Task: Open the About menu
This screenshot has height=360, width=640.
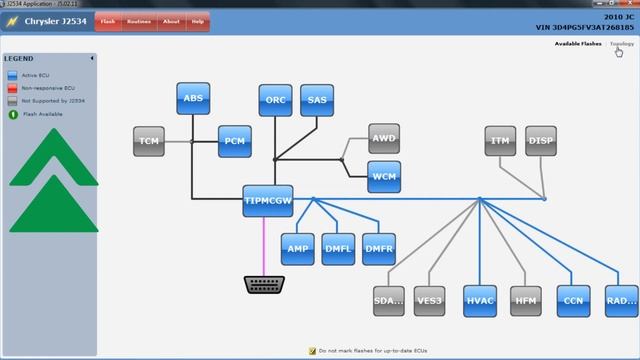Action: tap(171, 22)
